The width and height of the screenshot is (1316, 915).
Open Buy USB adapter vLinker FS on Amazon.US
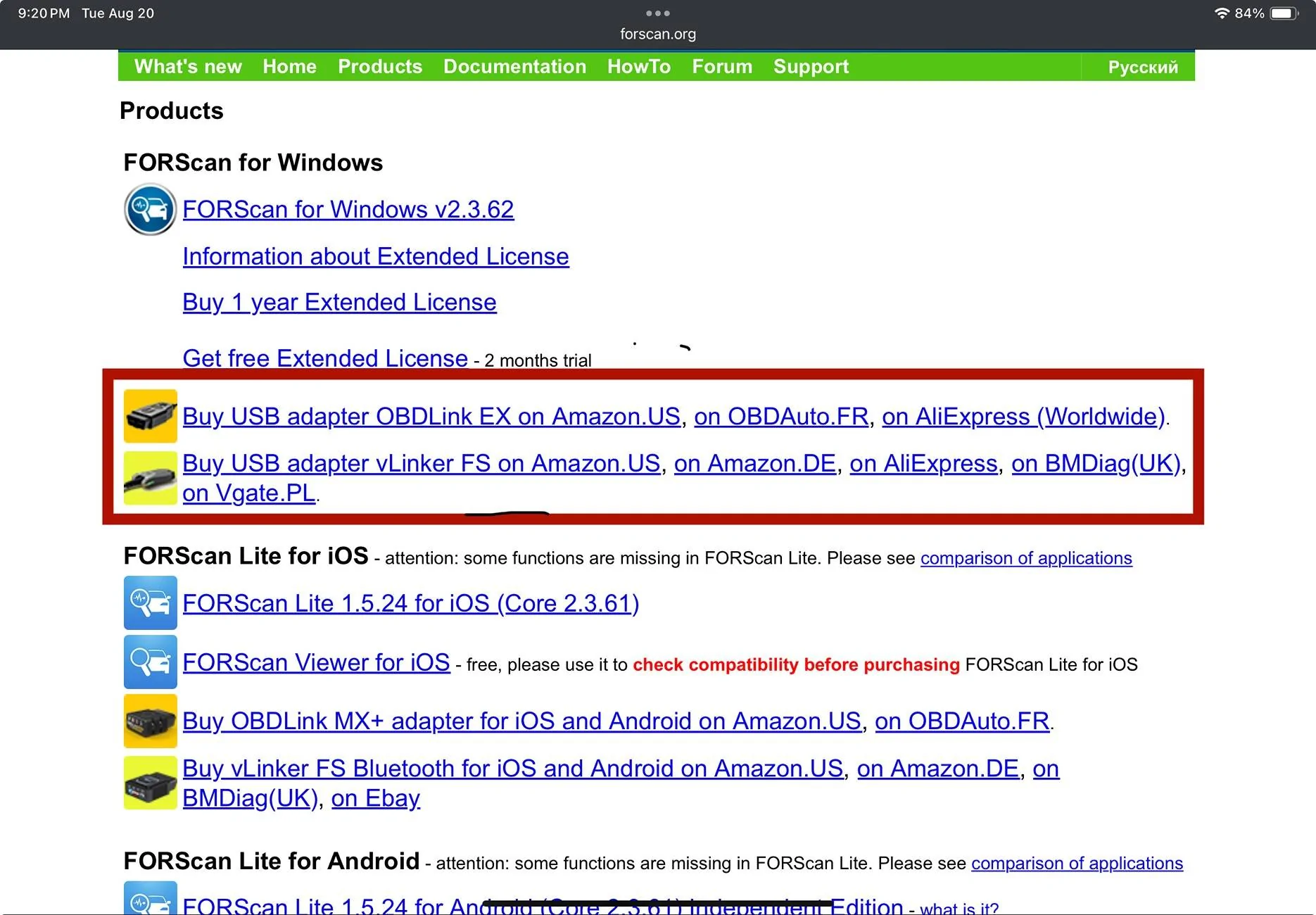[x=422, y=464]
